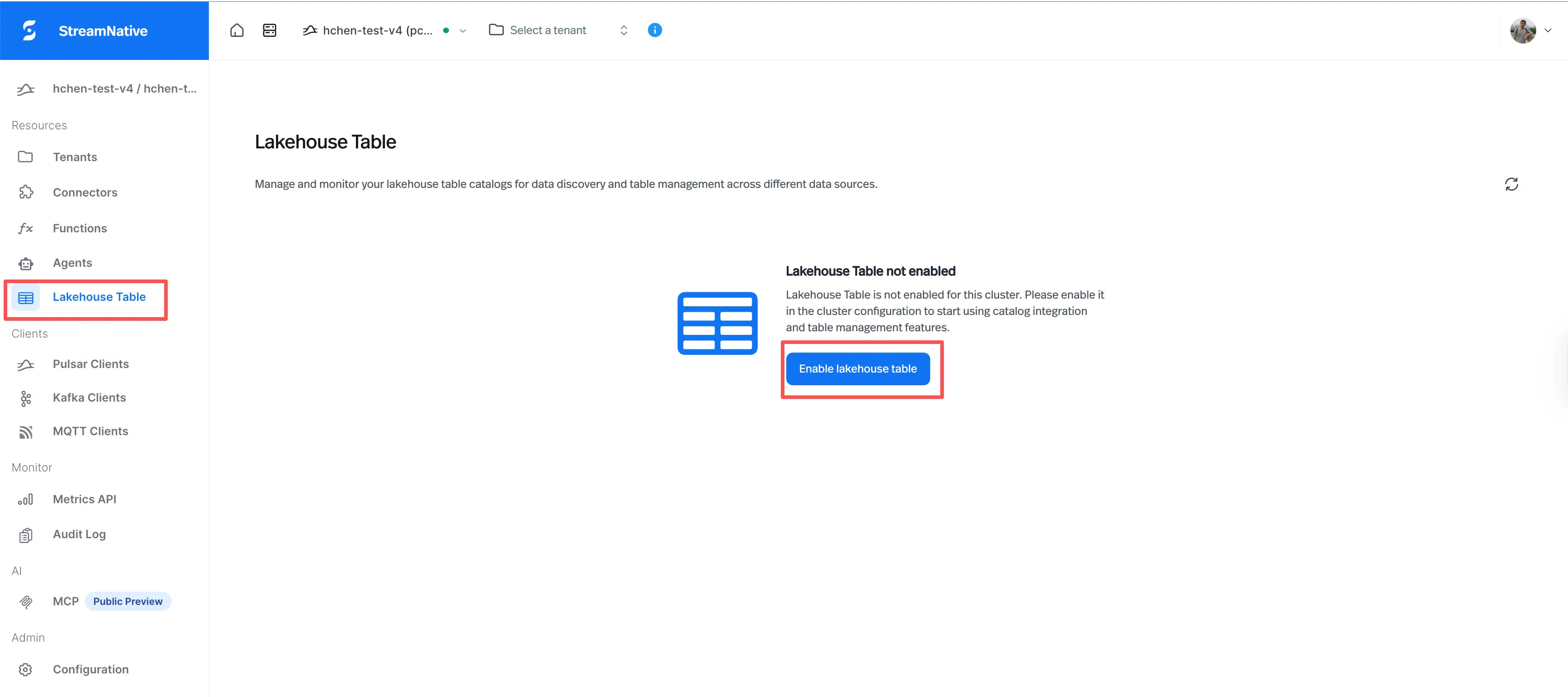Viewport: 1568px width, 697px height.
Task: Click the Tenants folder icon in sidebar
Action: [x=25, y=157]
